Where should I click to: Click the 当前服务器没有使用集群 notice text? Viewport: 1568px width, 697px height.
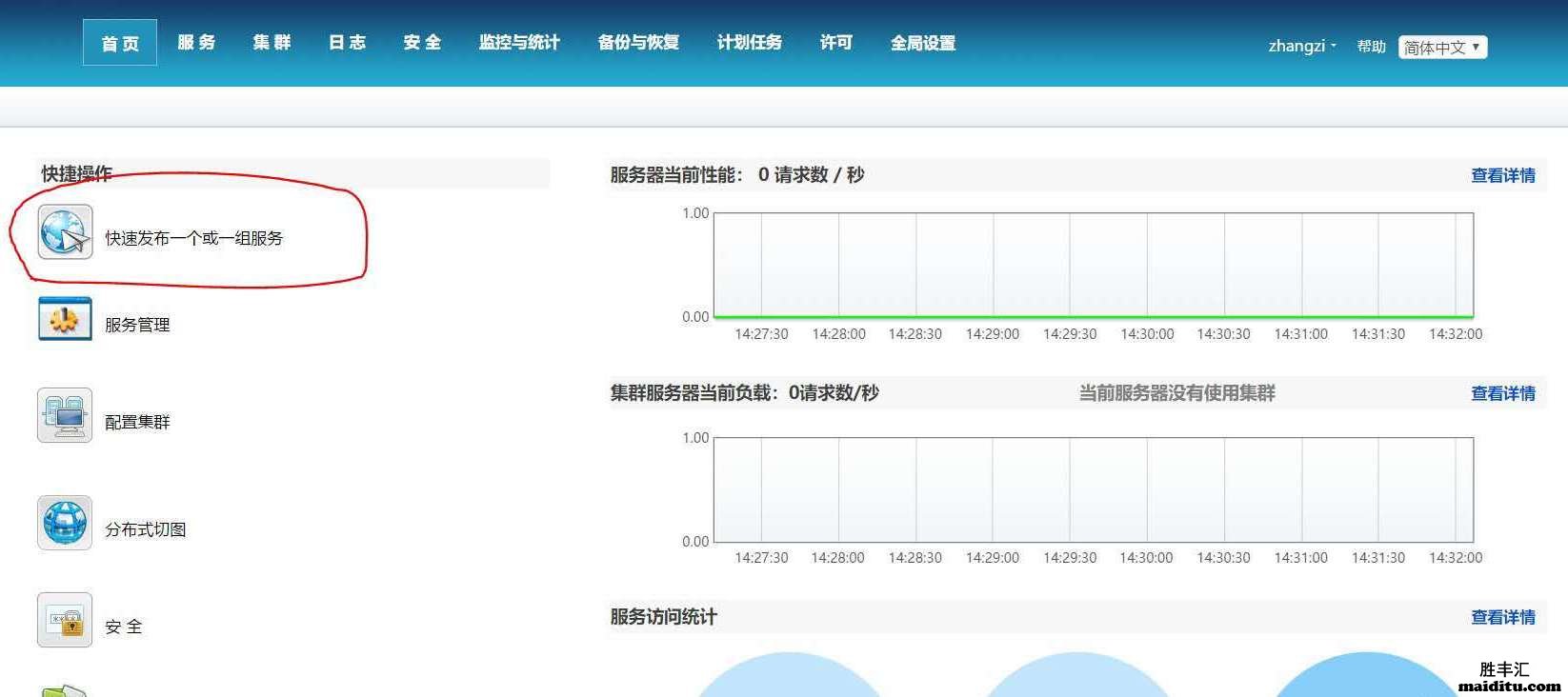[x=1176, y=393]
